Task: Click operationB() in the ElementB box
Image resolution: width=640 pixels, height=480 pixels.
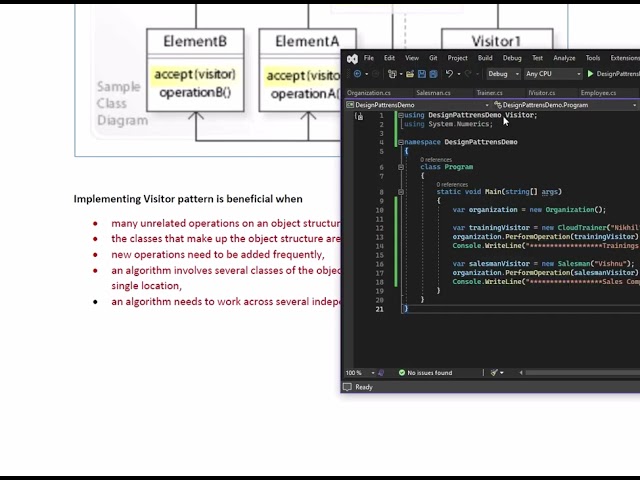Action: [x=195, y=93]
